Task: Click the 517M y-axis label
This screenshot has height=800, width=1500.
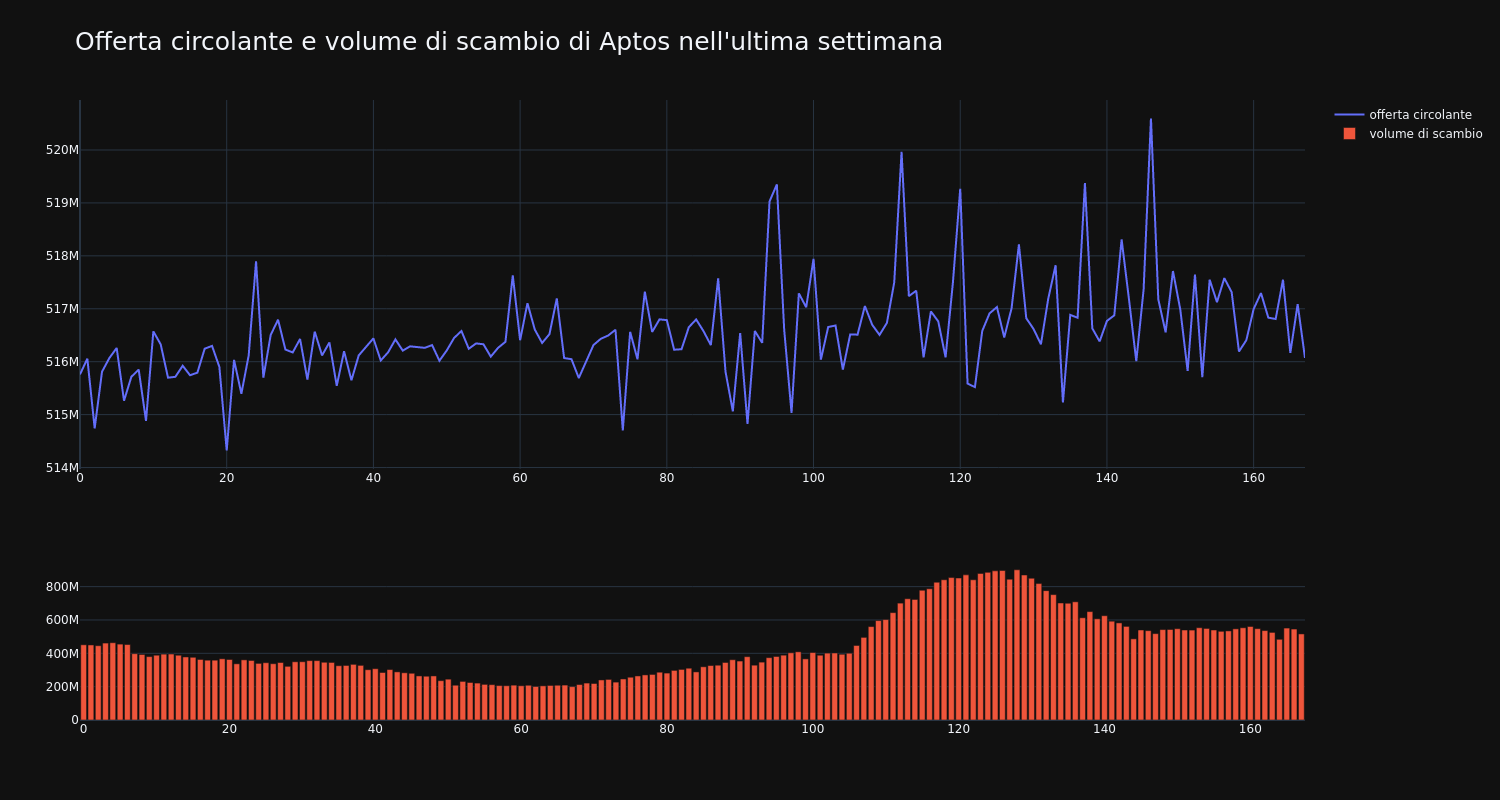Action: point(61,309)
